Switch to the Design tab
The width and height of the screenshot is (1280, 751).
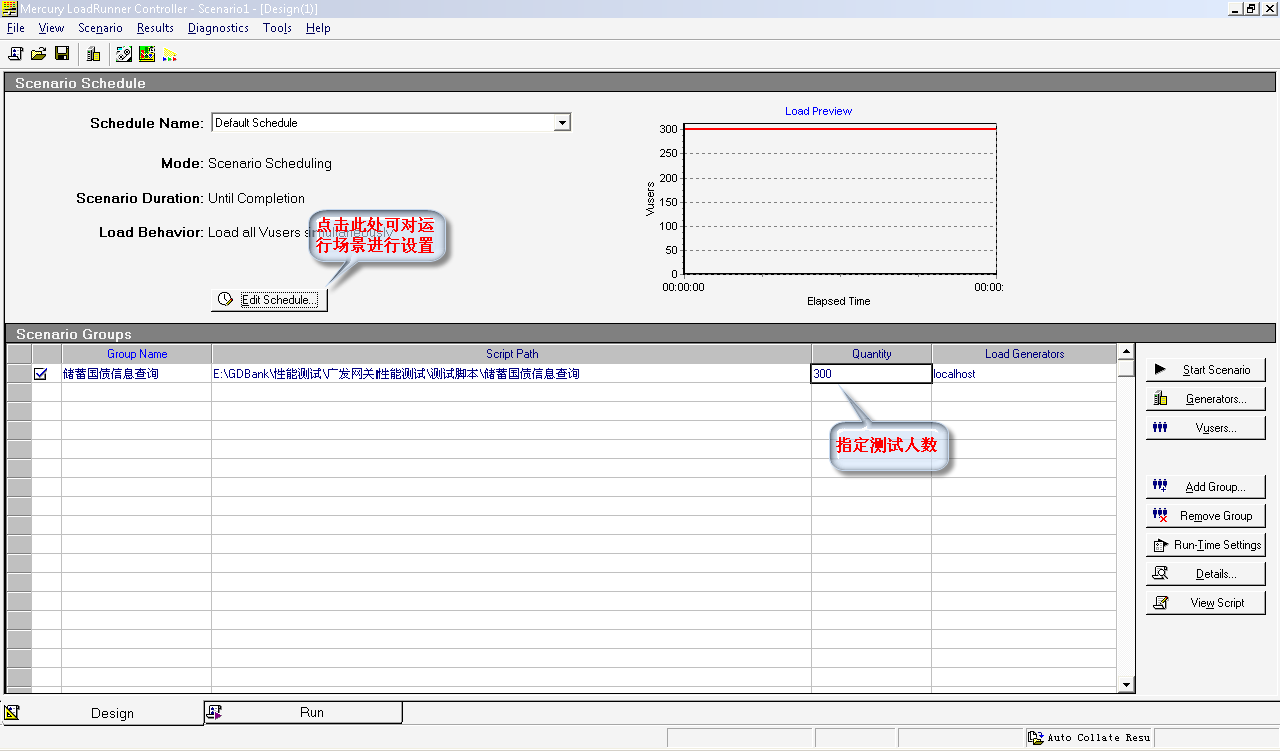click(103, 713)
